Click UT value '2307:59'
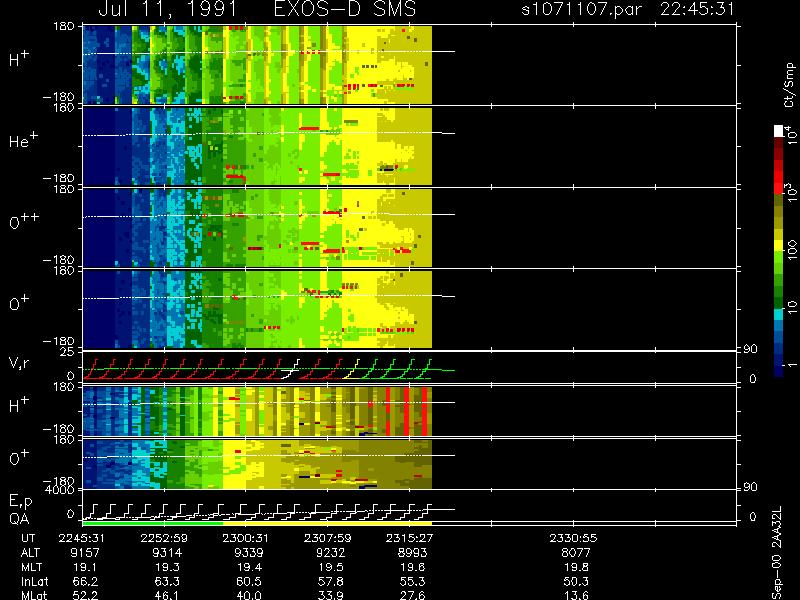800x600 pixels. point(328,538)
